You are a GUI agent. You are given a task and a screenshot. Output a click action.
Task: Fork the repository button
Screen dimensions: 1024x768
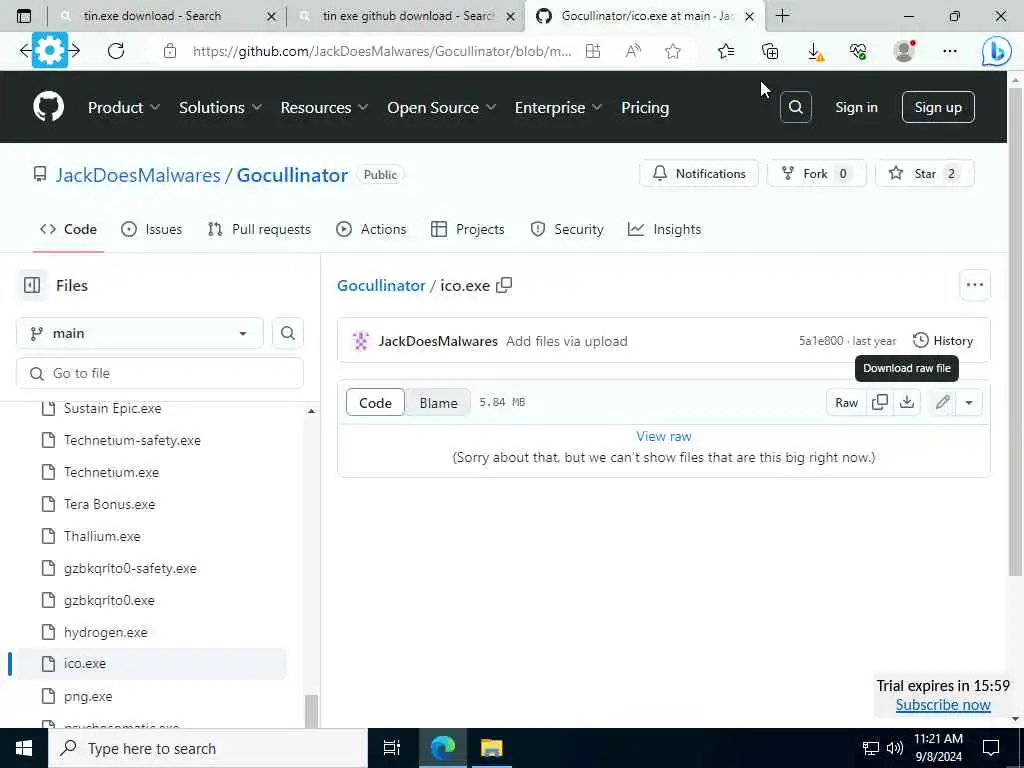[x=815, y=174]
